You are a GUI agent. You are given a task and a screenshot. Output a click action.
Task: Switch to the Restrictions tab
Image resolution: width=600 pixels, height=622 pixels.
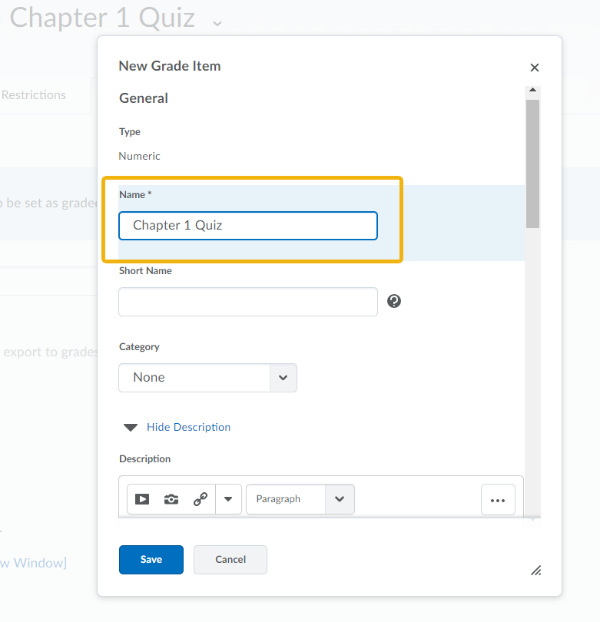(34, 95)
